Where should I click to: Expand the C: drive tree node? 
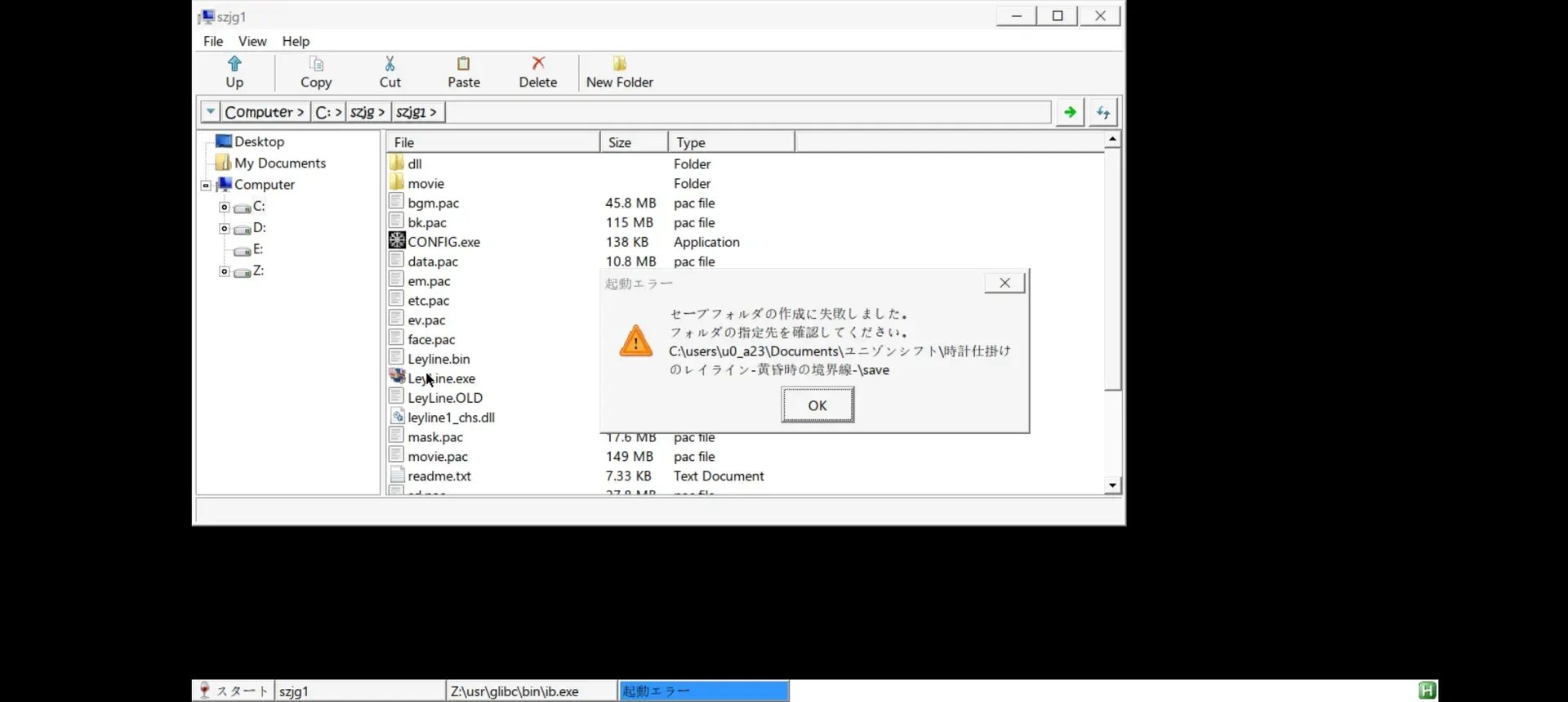(224, 207)
